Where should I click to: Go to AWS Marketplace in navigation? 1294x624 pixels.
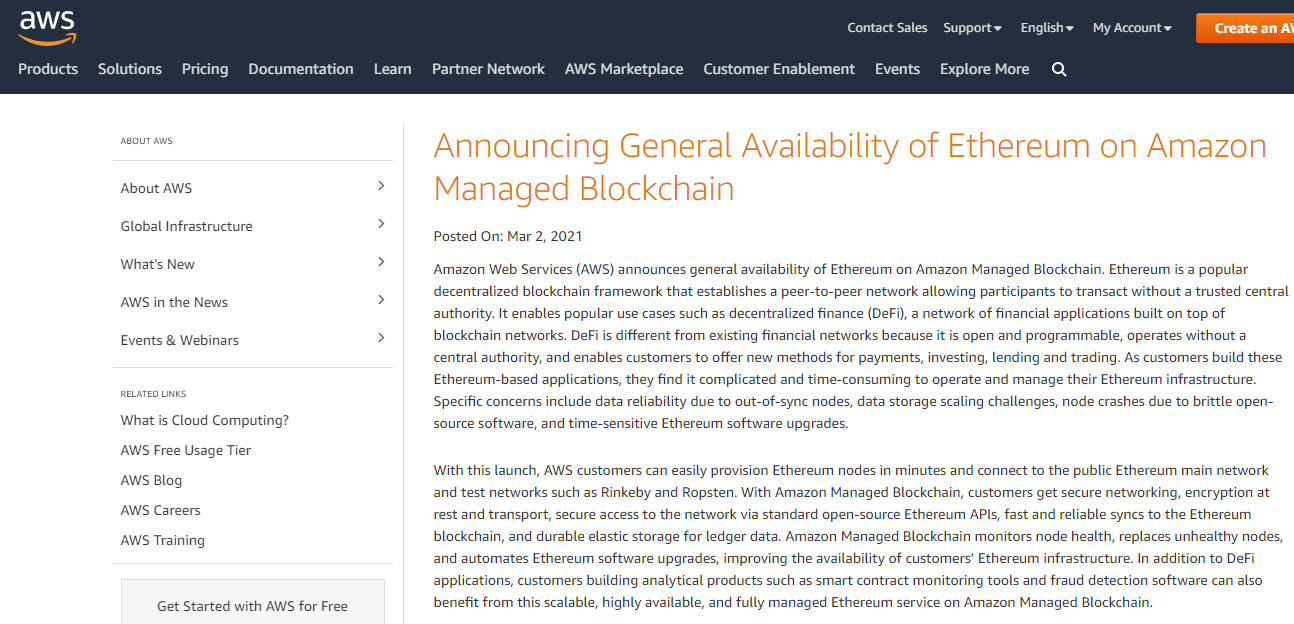tap(624, 69)
